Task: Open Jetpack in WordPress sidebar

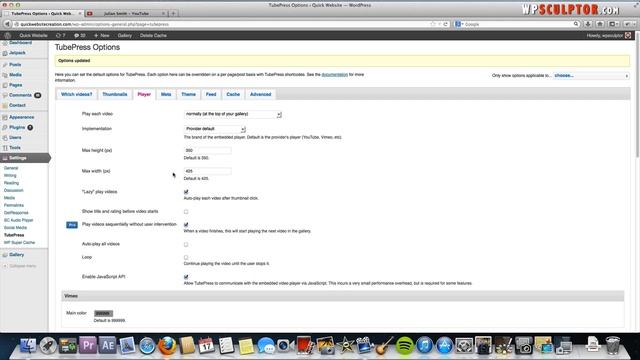Action: [17, 53]
